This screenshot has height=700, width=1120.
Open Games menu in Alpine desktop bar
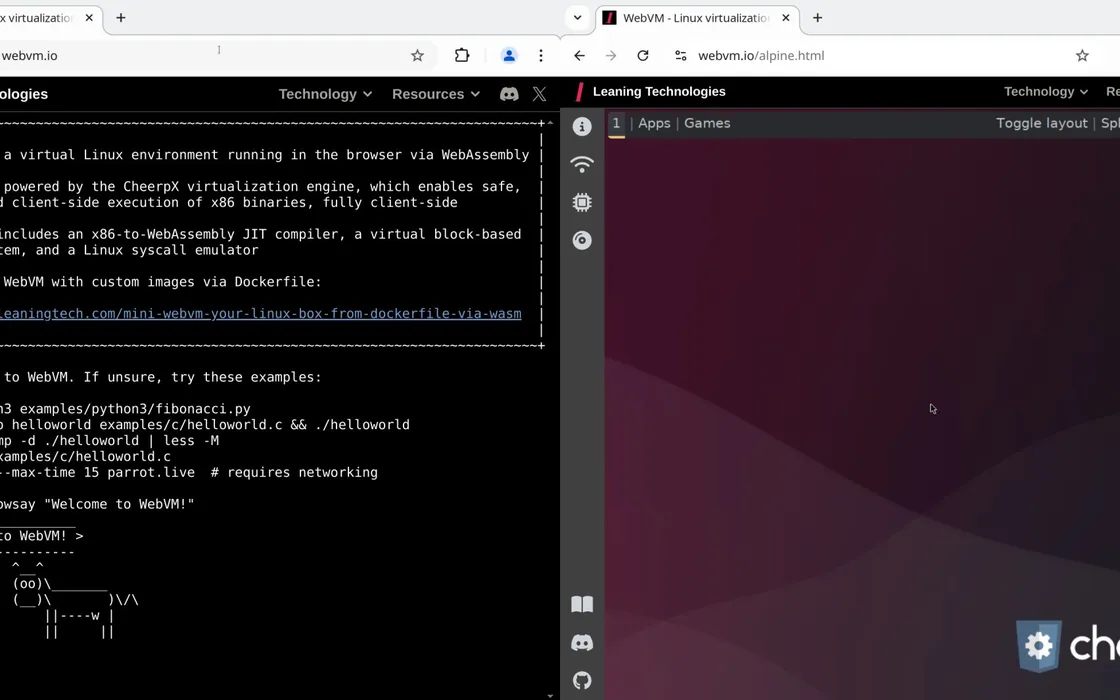click(x=707, y=124)
